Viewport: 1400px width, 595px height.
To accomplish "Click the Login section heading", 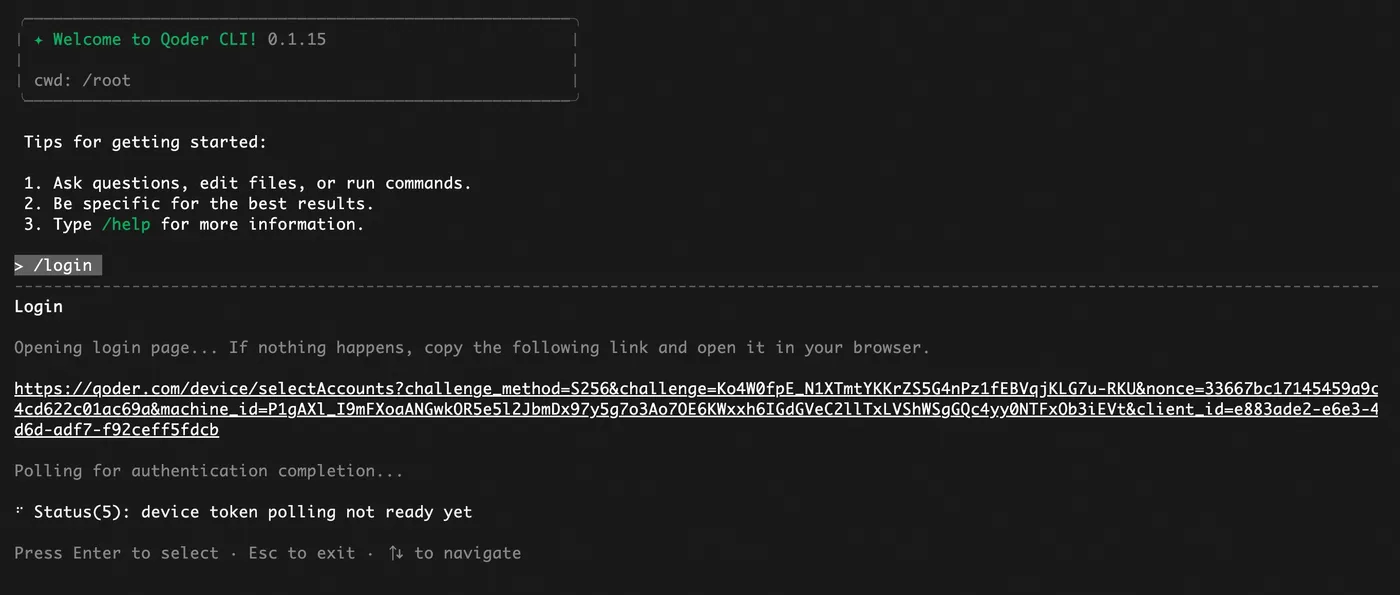I will pyautogui.click(x=38, y=306).
